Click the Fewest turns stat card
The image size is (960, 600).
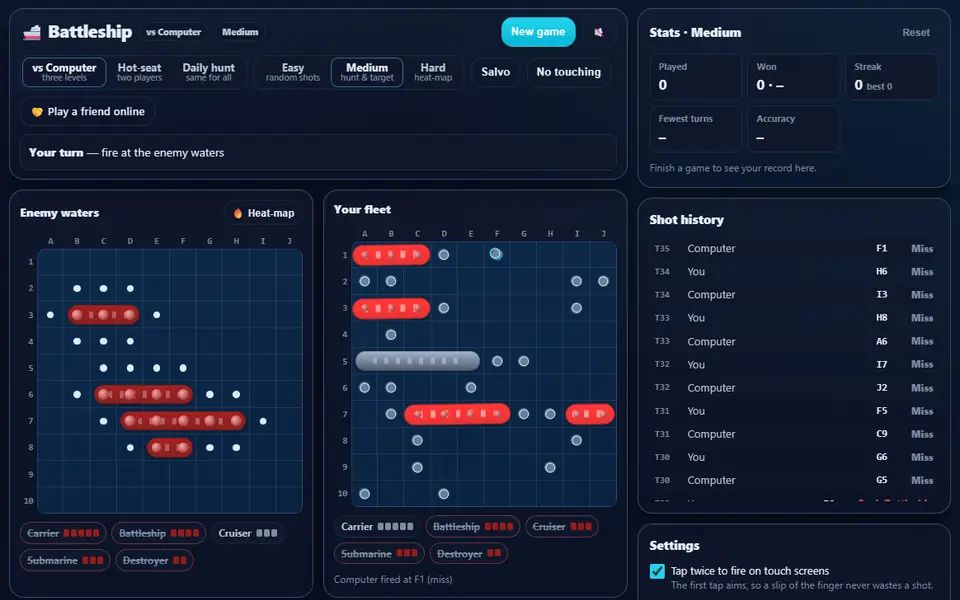[x=696, y=129]
